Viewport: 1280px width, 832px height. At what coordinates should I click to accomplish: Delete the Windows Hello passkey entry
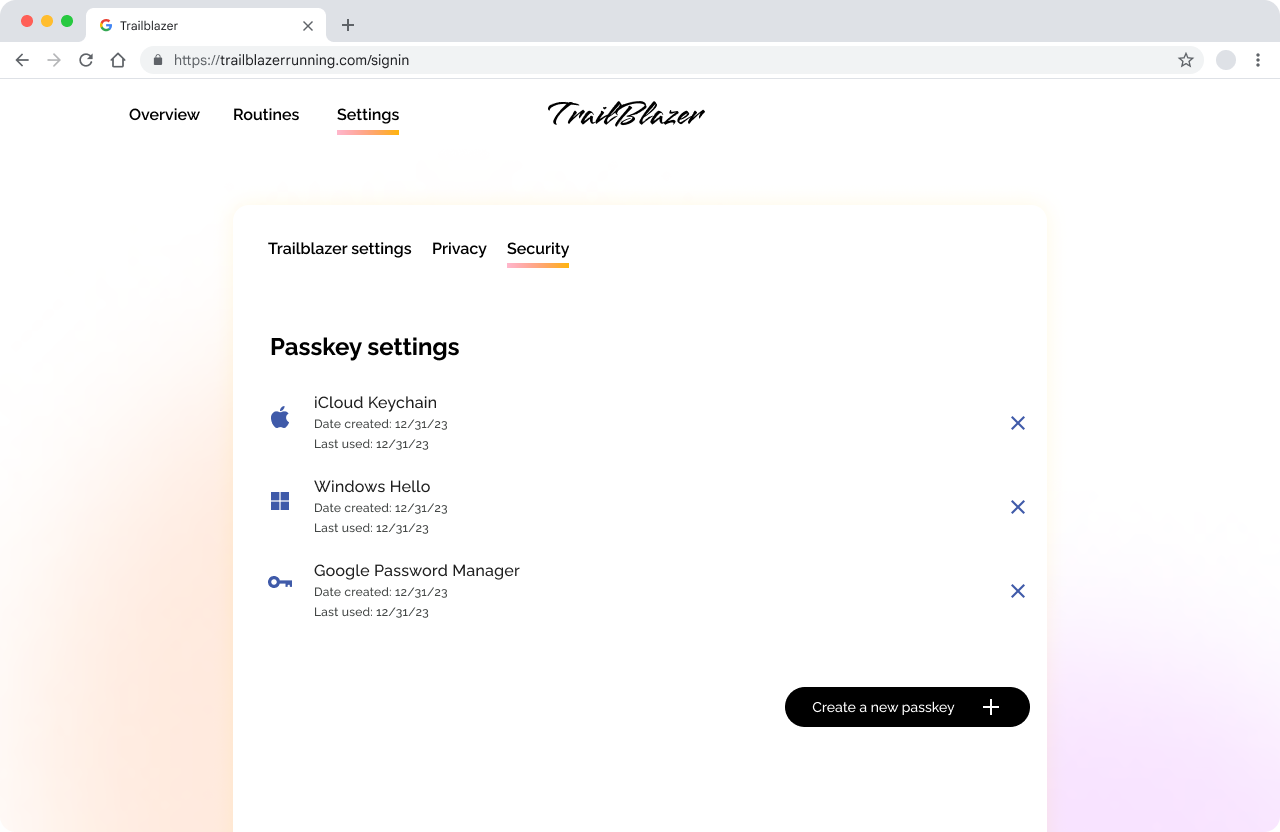pos(1018,507)
